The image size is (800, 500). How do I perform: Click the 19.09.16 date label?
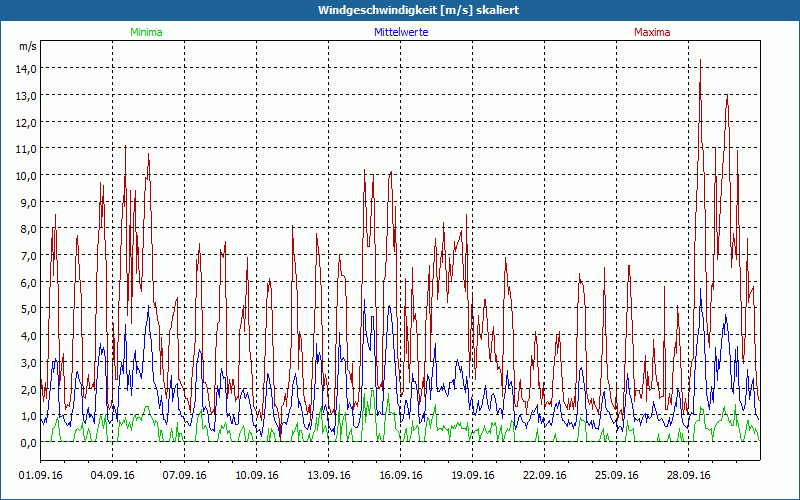[472, 475]
